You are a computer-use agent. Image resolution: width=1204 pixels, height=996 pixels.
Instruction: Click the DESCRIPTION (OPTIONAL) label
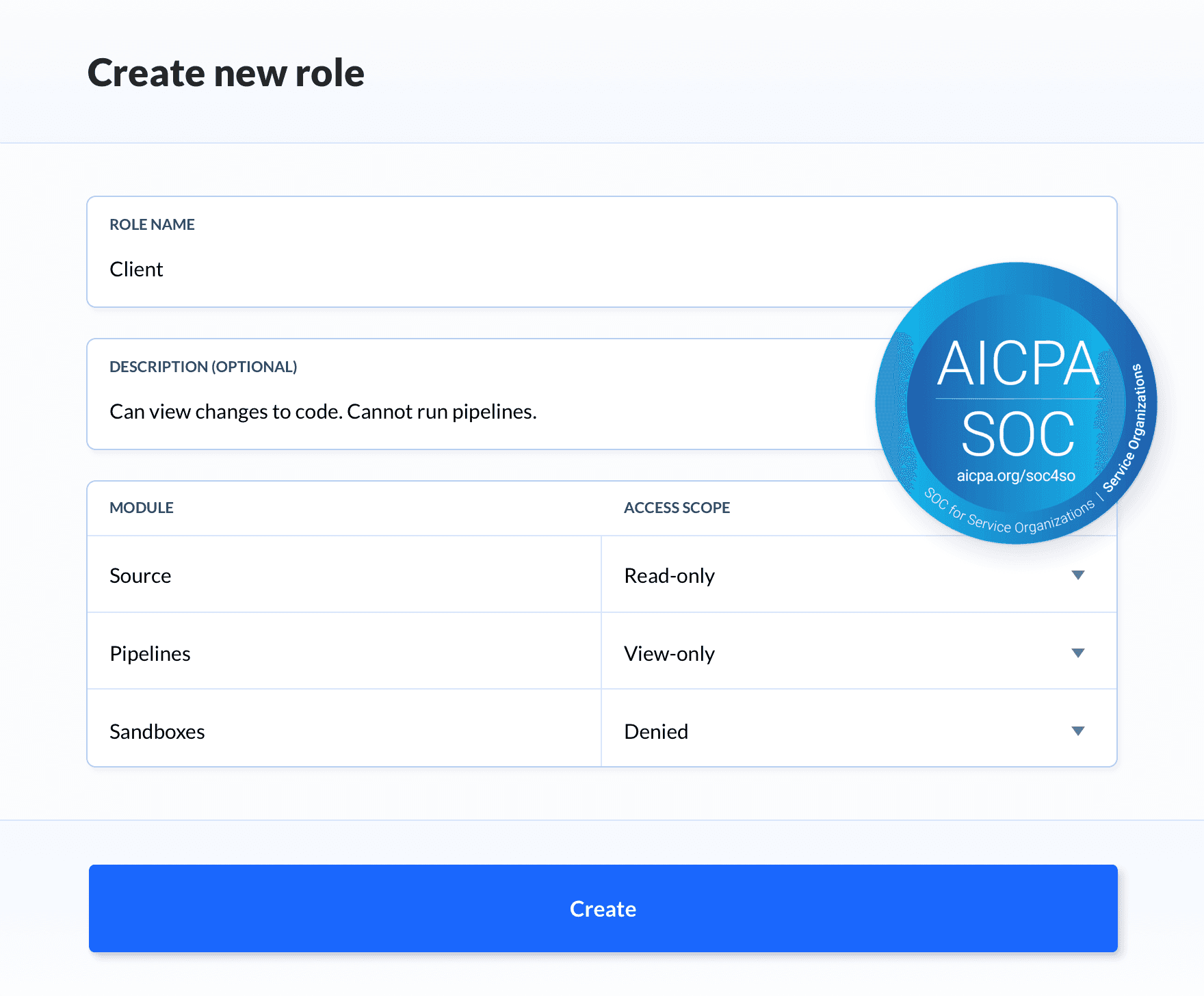[203, 367]
